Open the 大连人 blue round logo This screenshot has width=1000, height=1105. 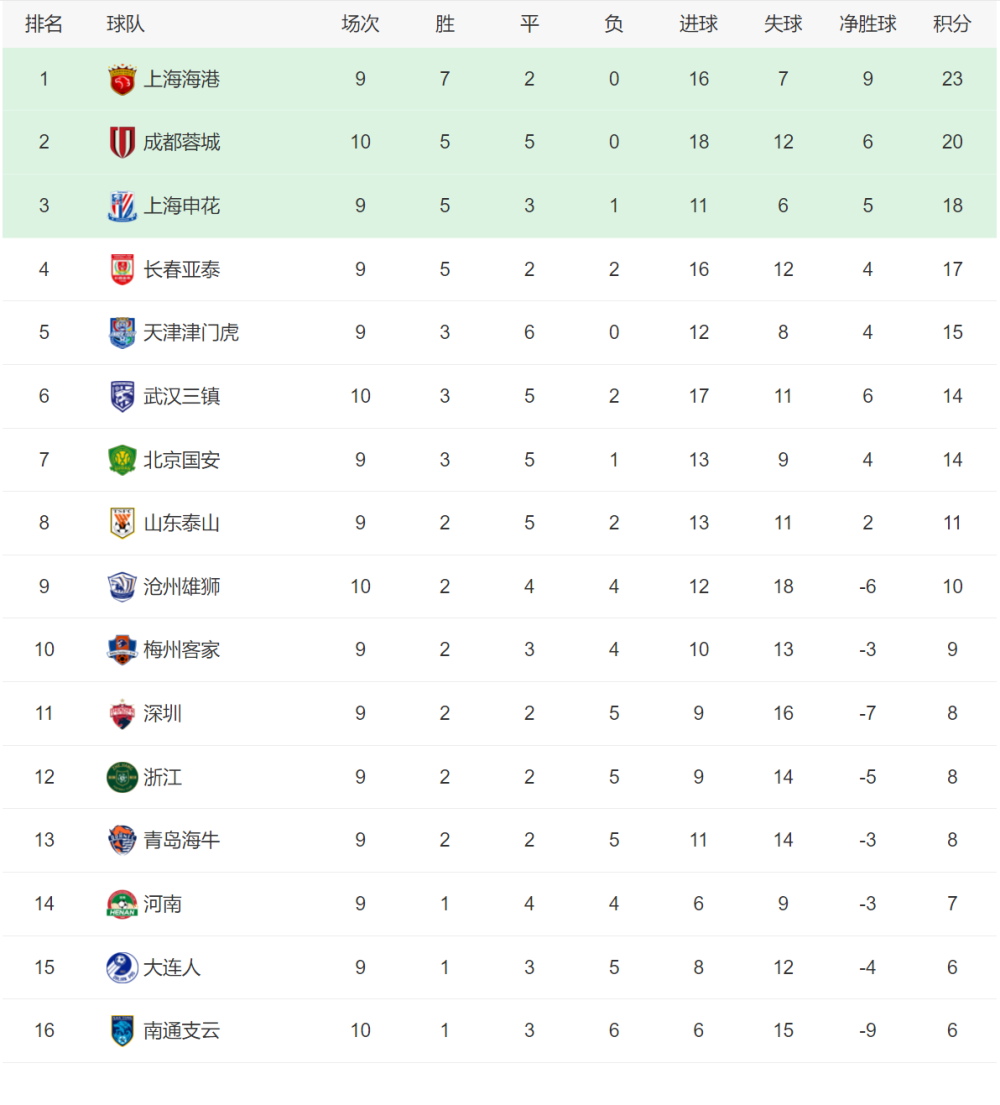tap(122, 968)
